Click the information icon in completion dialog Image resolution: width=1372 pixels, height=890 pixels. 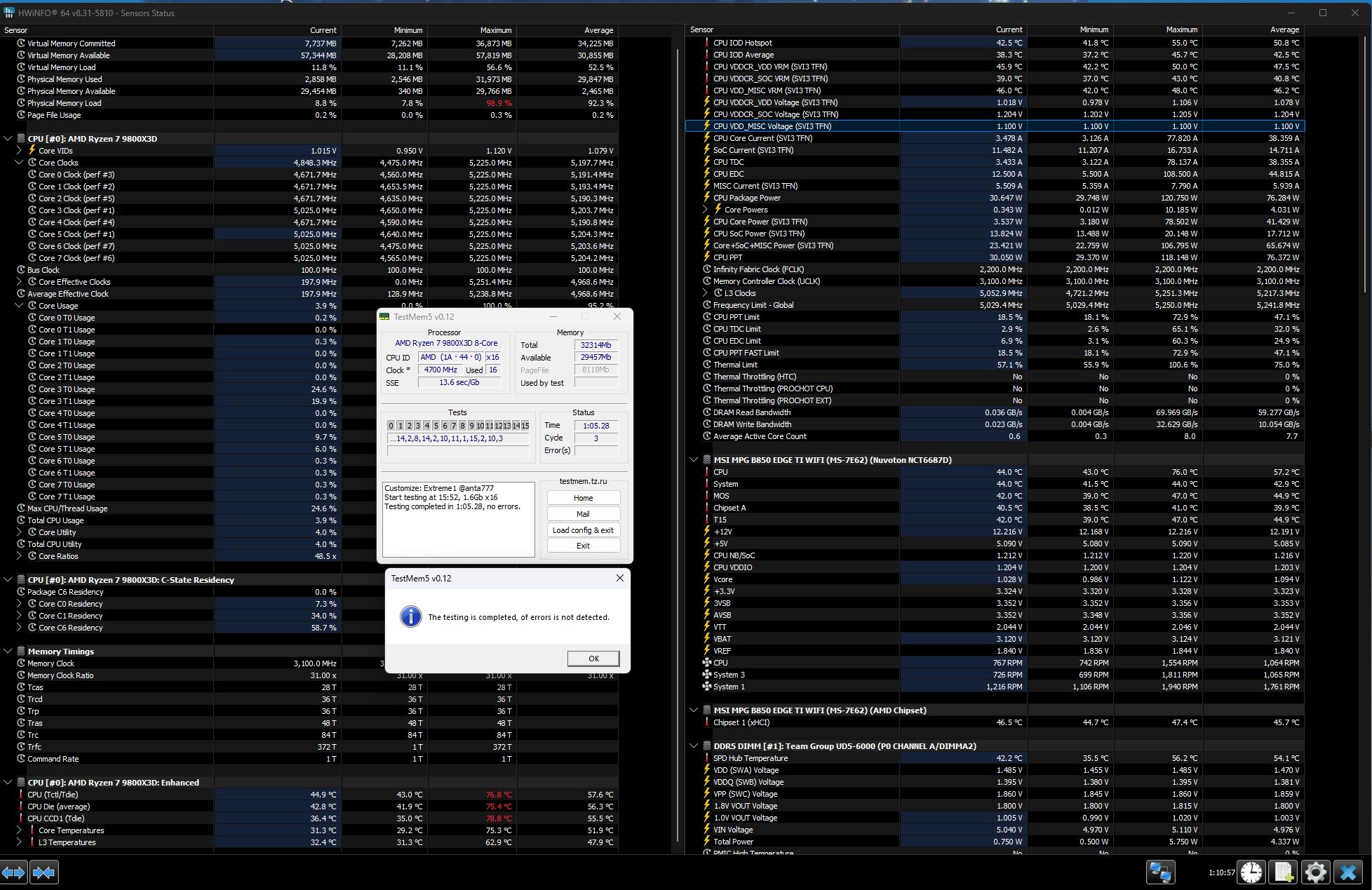[x=410, y=617]
